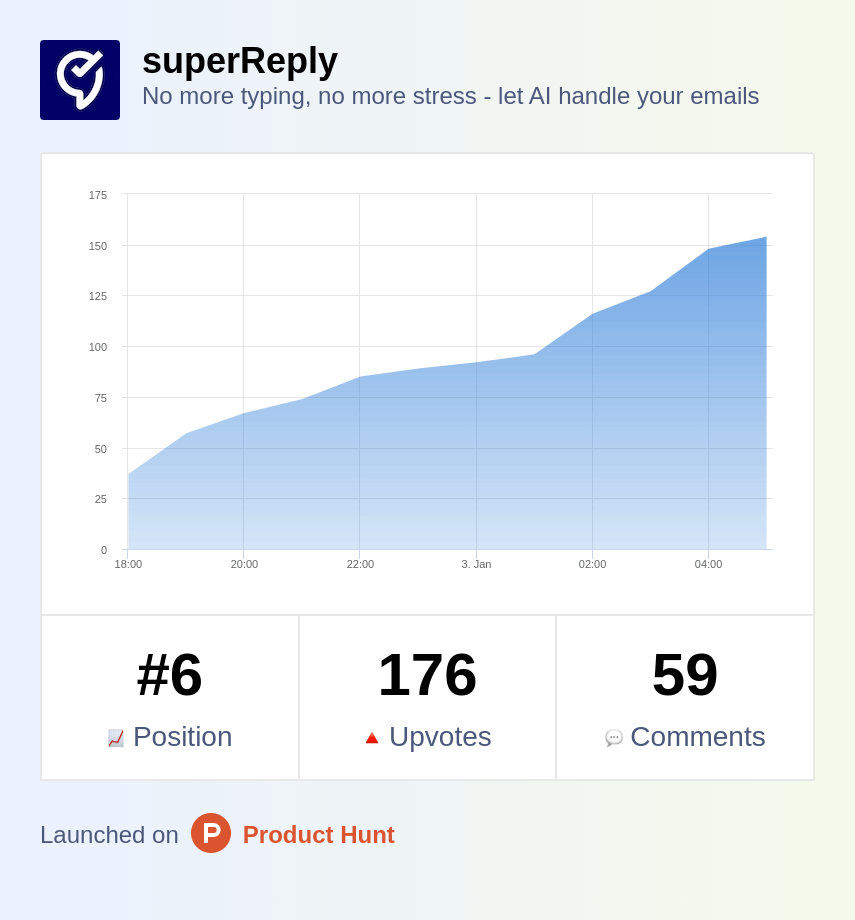Click the 3. Jan date axis label
The image size is (855, 920).
[x=476, y=564]
